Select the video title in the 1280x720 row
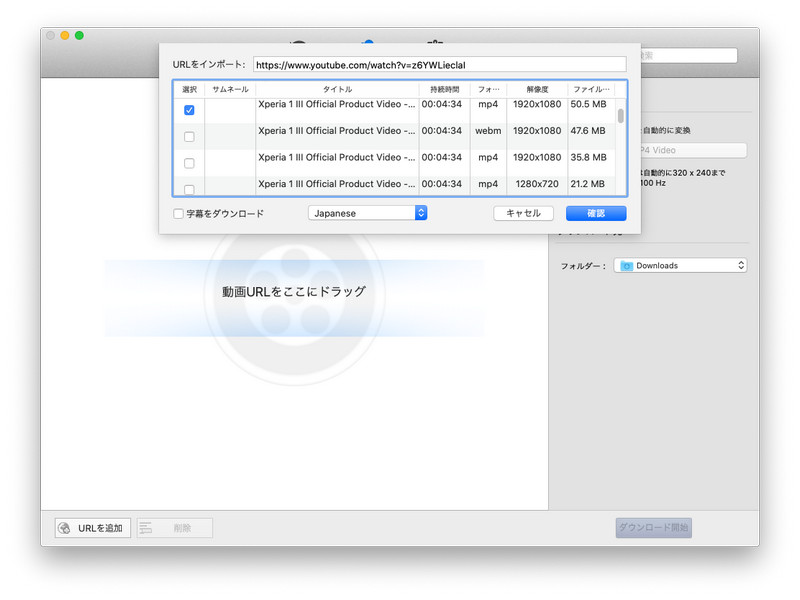The width and height of the screenshot is (800, 600). [337, 184]
